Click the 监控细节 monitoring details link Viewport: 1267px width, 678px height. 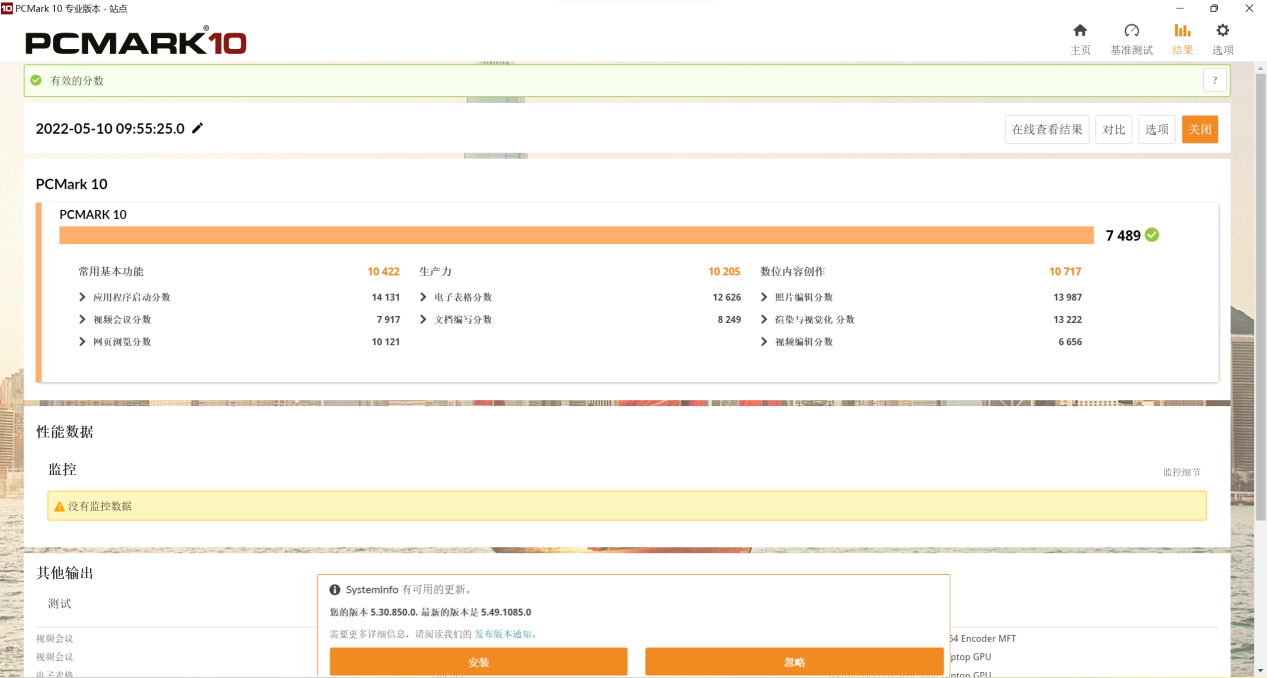pos(1181,472)
